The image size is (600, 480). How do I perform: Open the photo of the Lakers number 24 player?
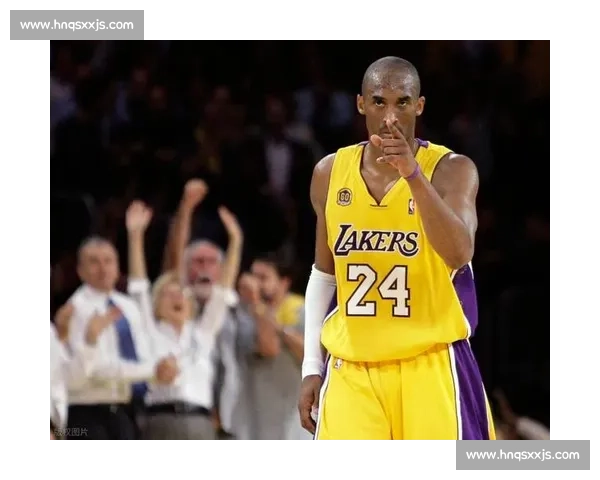300,240
